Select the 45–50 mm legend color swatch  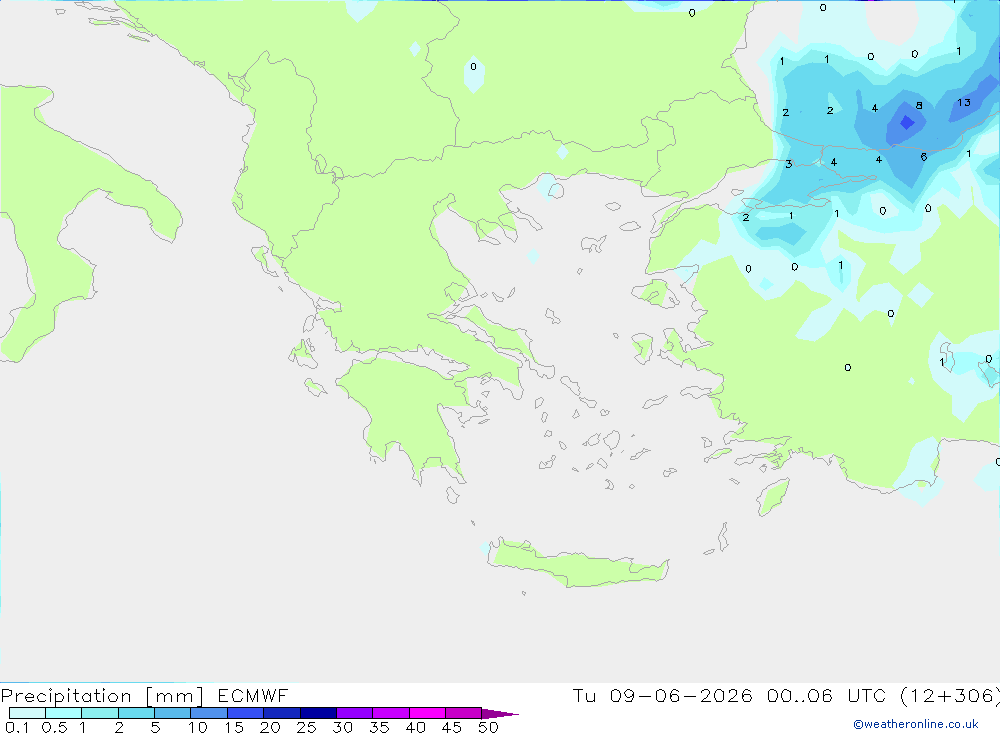pos(464,713)
